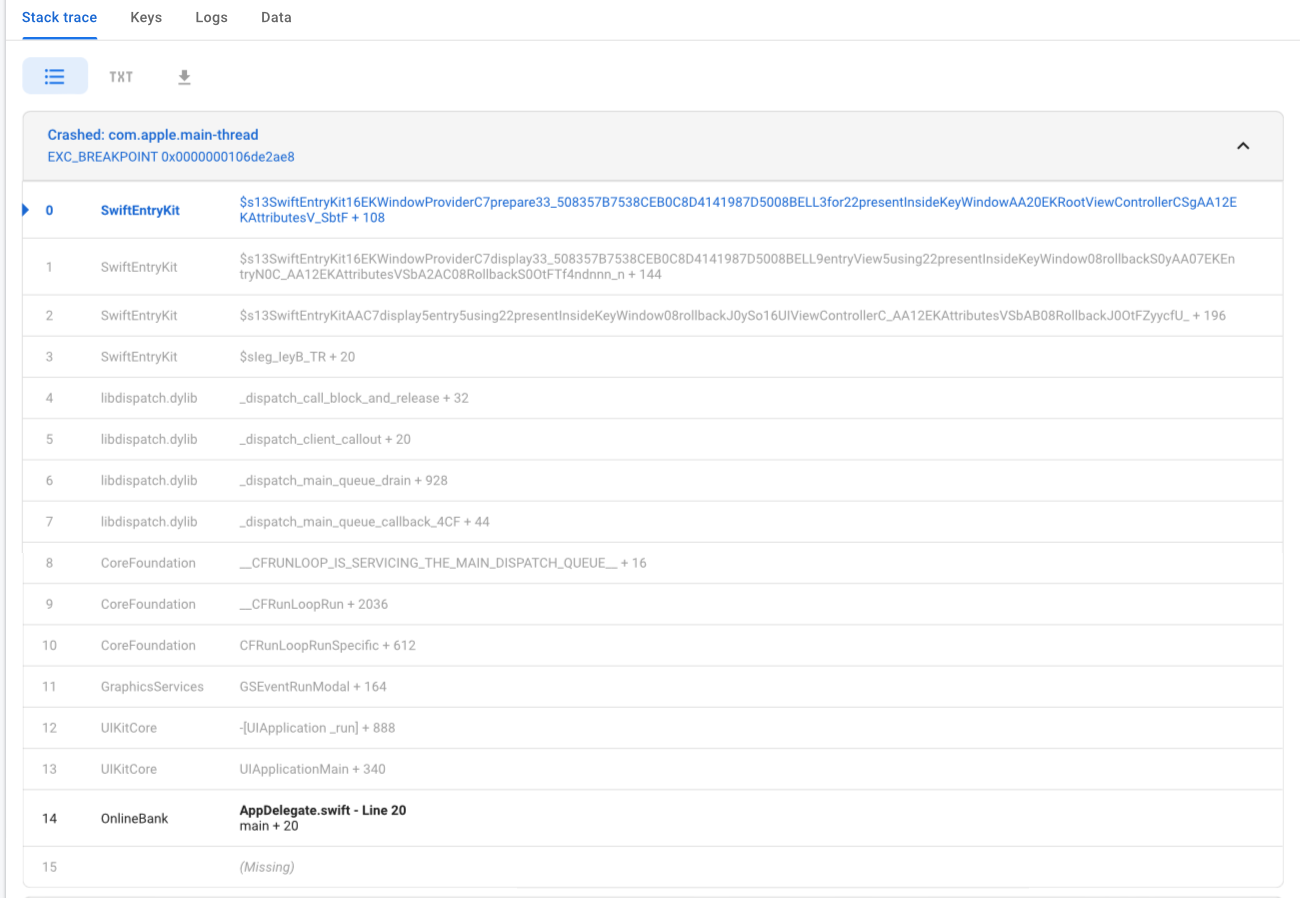The image size is (1300, 898).
Task: Click SwiftEntryKit label in frame 0
Action: [140, 210]
